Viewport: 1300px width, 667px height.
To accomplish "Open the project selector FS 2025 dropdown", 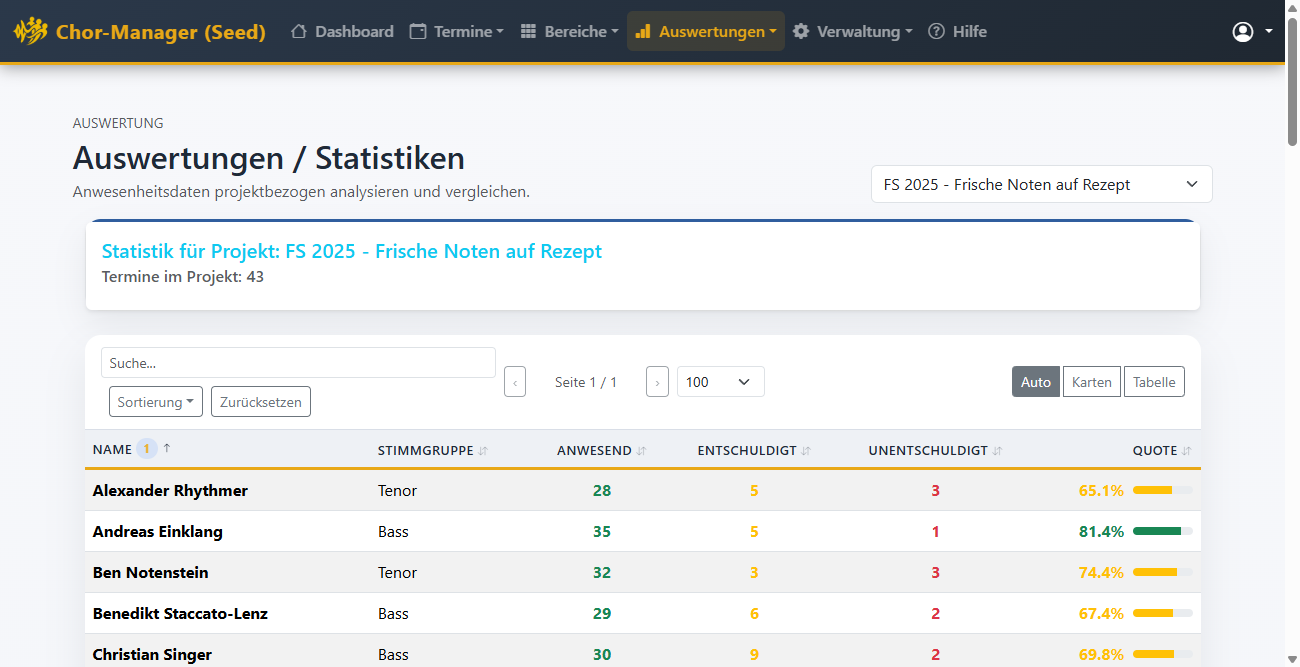I will (x=1042, y=184).
